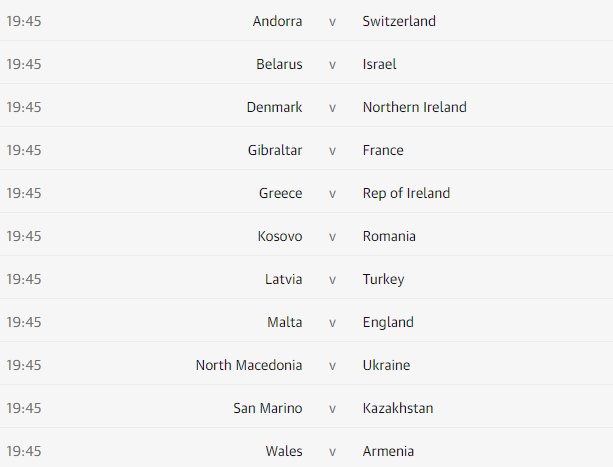The height and width of the screenshot is (467, 613).
Task: Open the Ukraine team link
Action: pyautogui.click(x=386, y=365)
